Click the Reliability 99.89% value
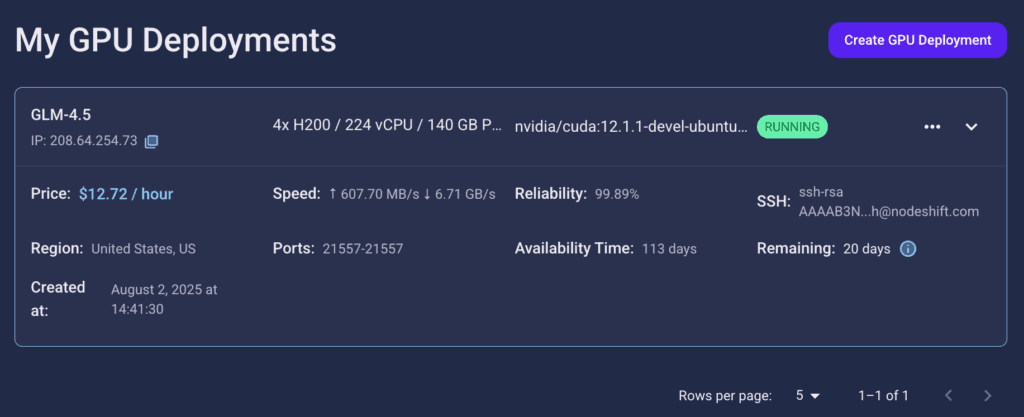 coord(616,194)
